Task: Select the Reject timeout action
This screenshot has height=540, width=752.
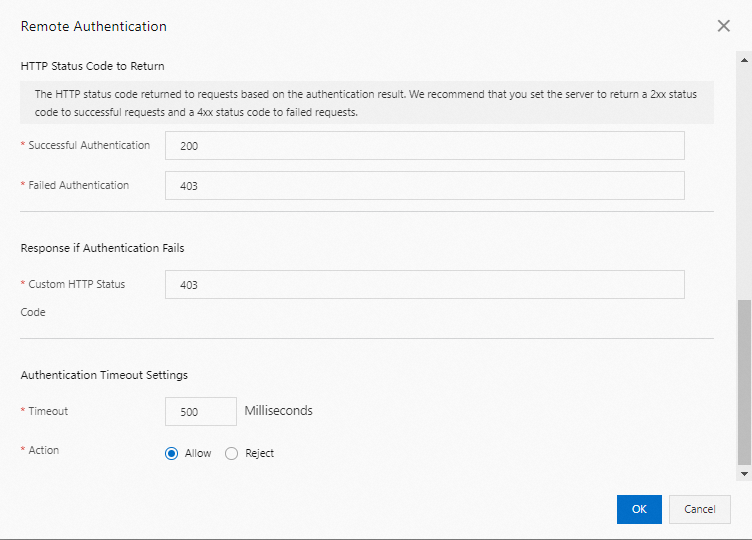Action: (x=232, y=453)
